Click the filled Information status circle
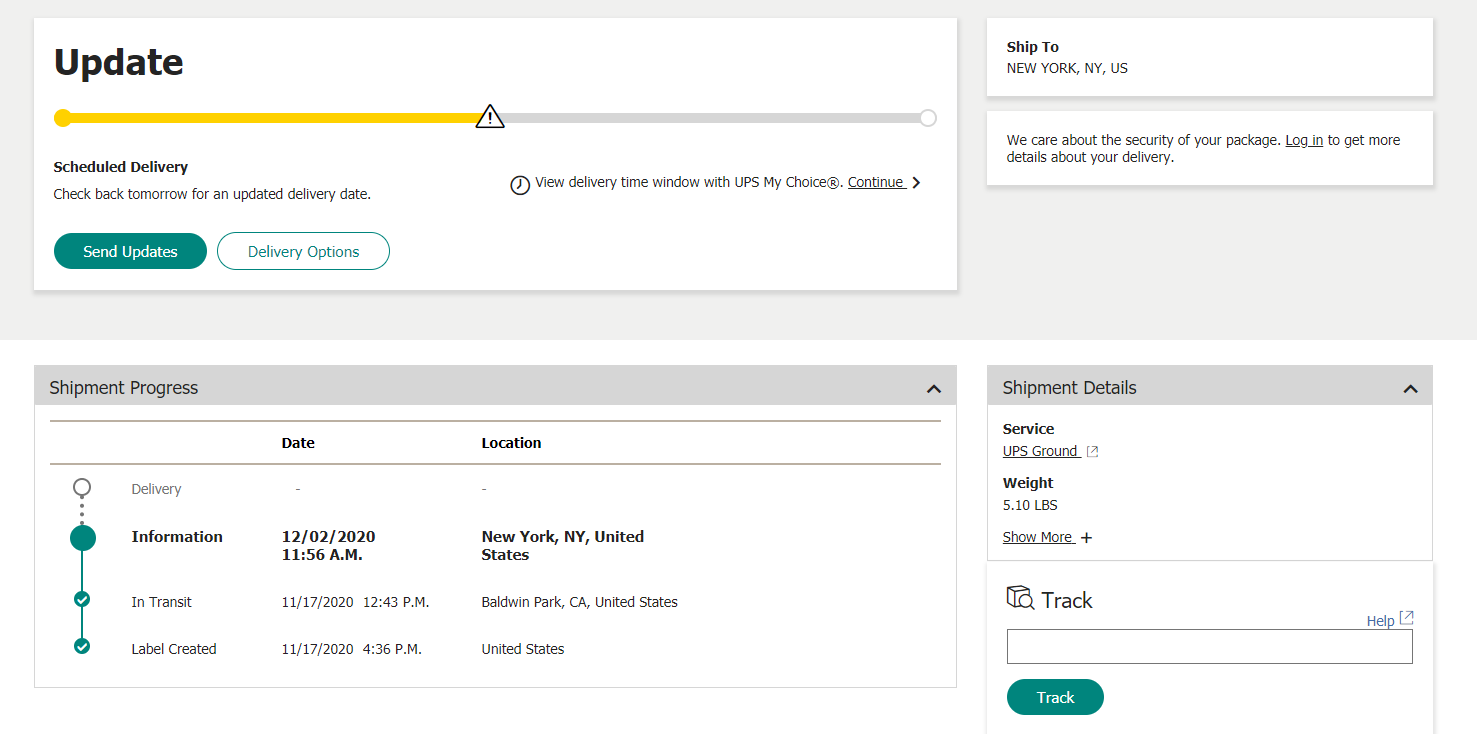This screenshot has width=1477, height=734. (x=83, y=538)
